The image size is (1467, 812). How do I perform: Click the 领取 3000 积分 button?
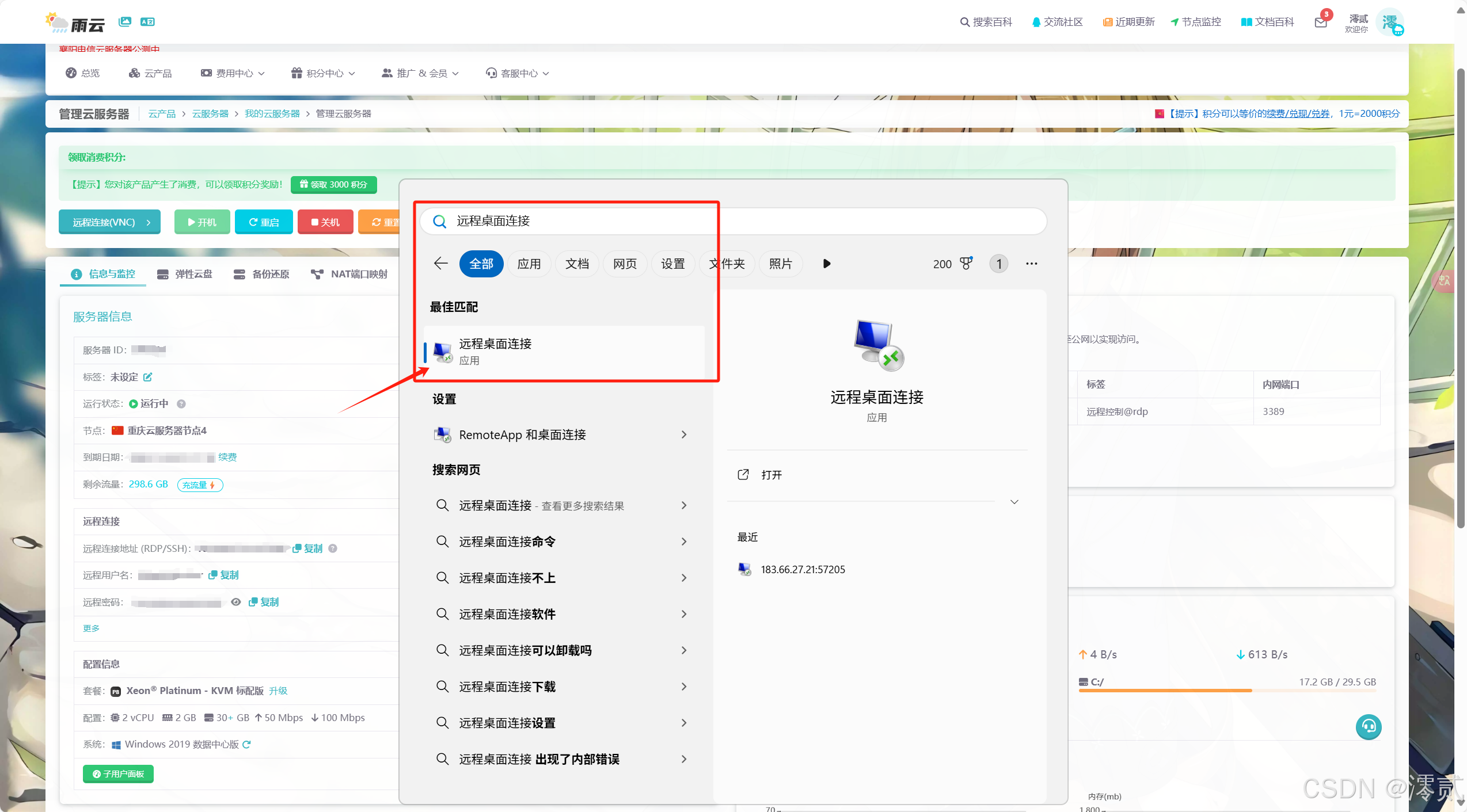333,185
